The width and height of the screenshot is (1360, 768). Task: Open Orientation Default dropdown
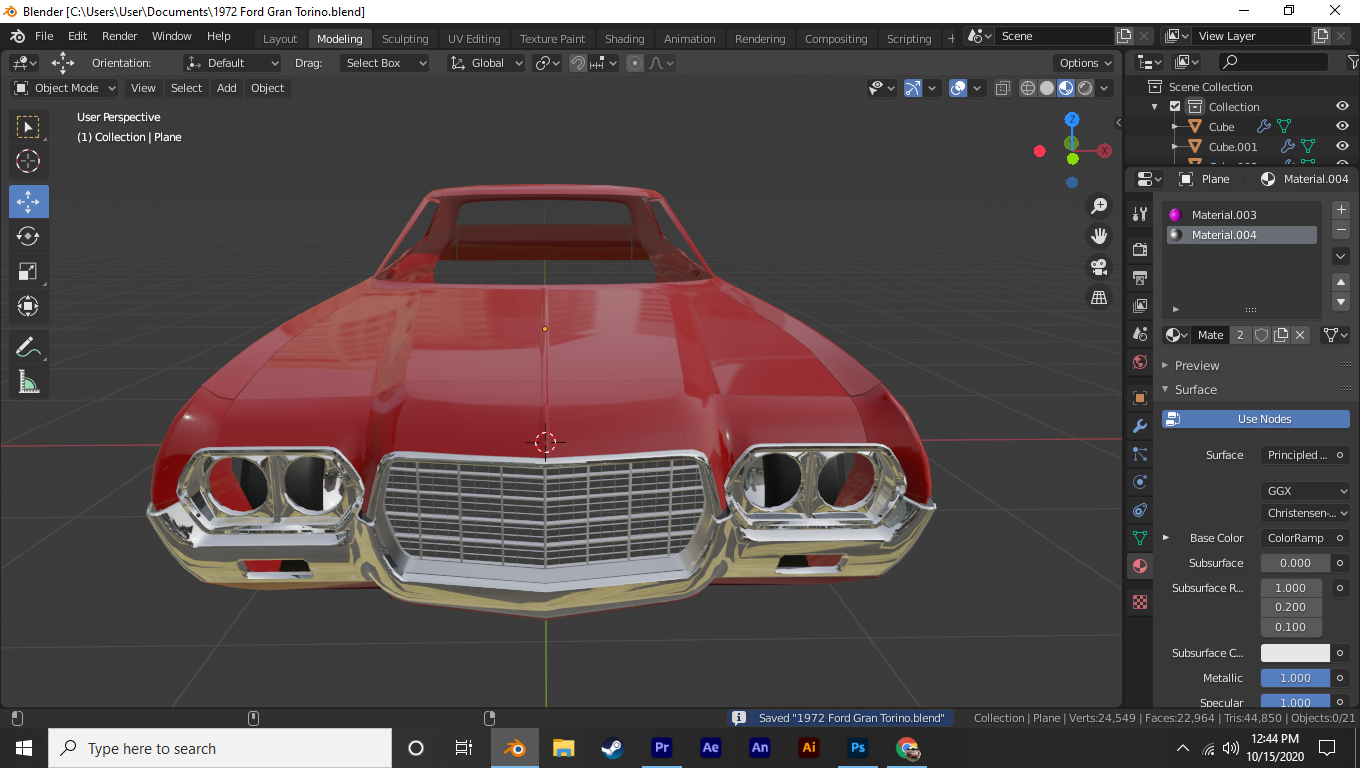[x=233, y=63]
